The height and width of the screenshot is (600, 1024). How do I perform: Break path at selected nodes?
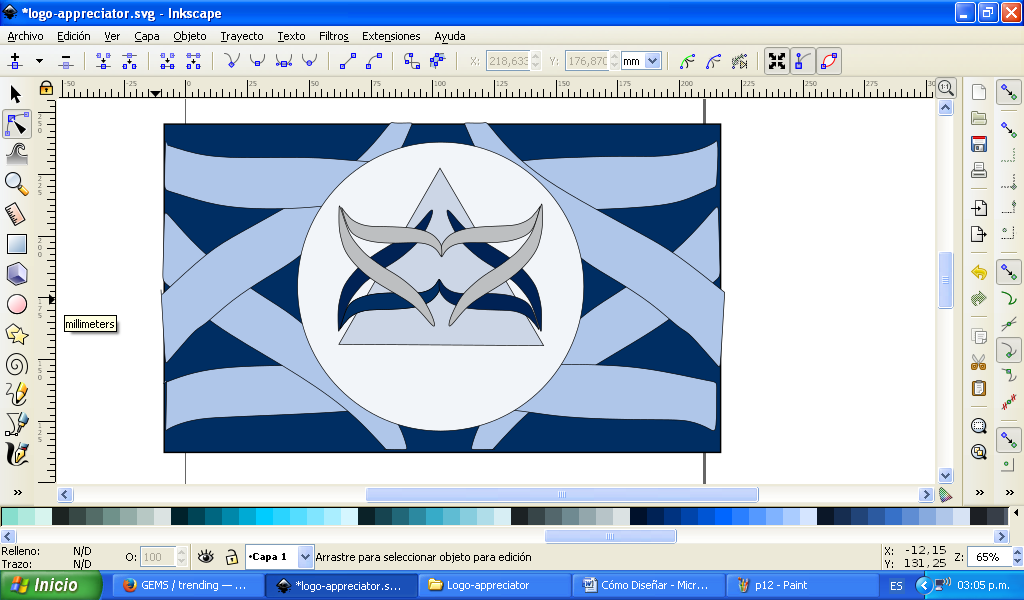click(129, 61)
